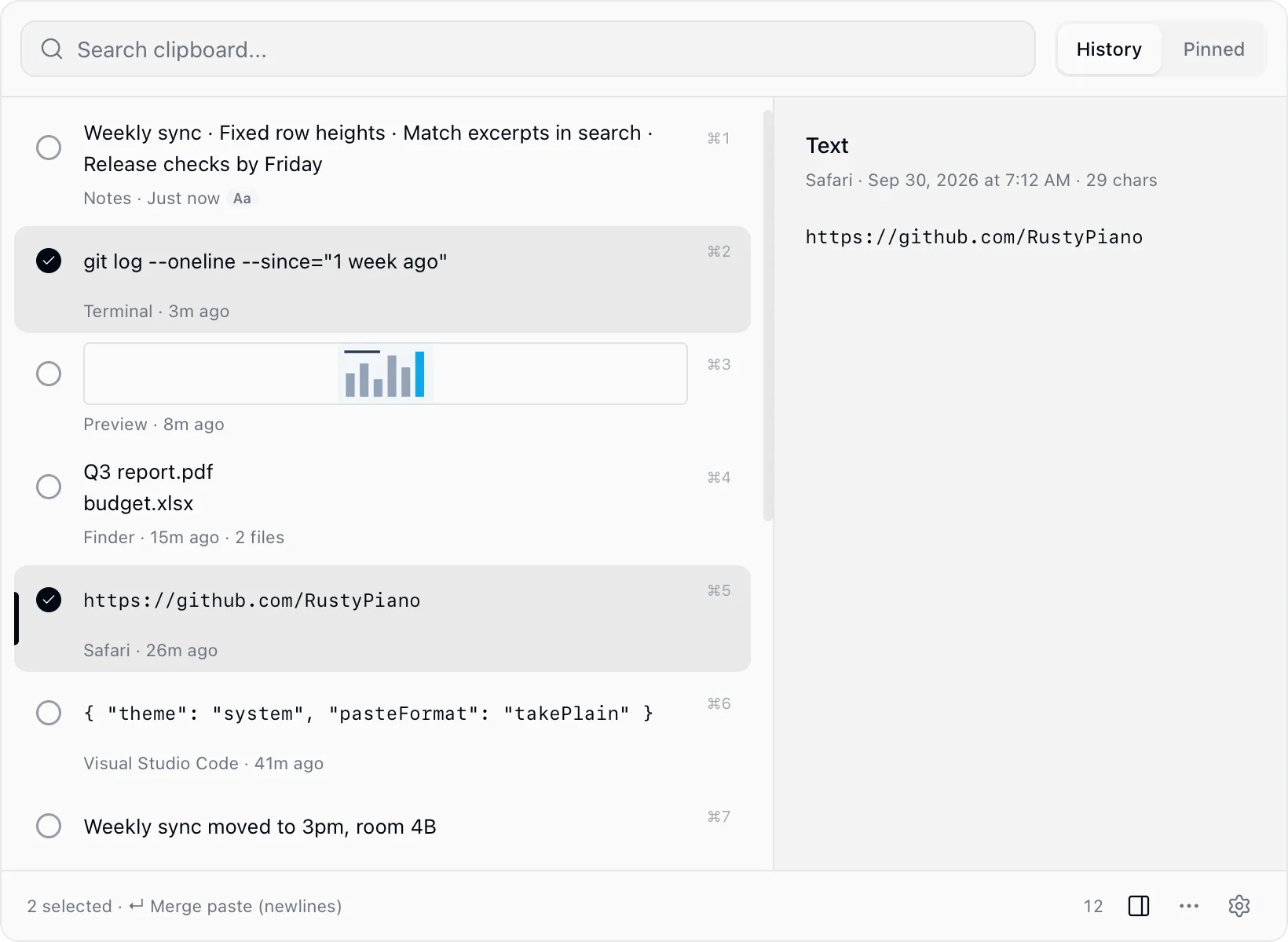Open the more options ellipsis menu
The image size is (1288, 942).
(1189, 906)
